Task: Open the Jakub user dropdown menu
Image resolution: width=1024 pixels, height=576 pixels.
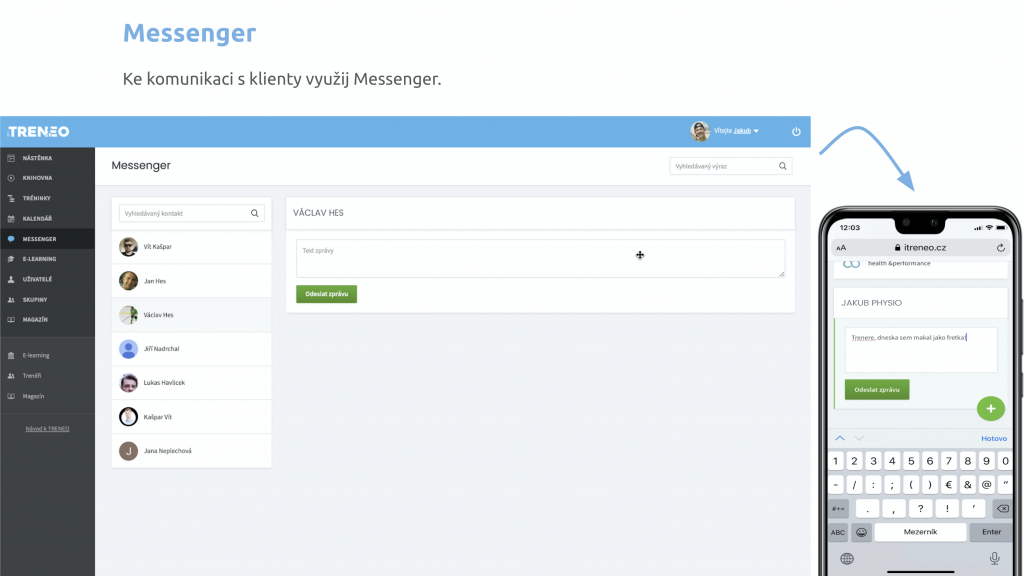Action: coord(738,131)
